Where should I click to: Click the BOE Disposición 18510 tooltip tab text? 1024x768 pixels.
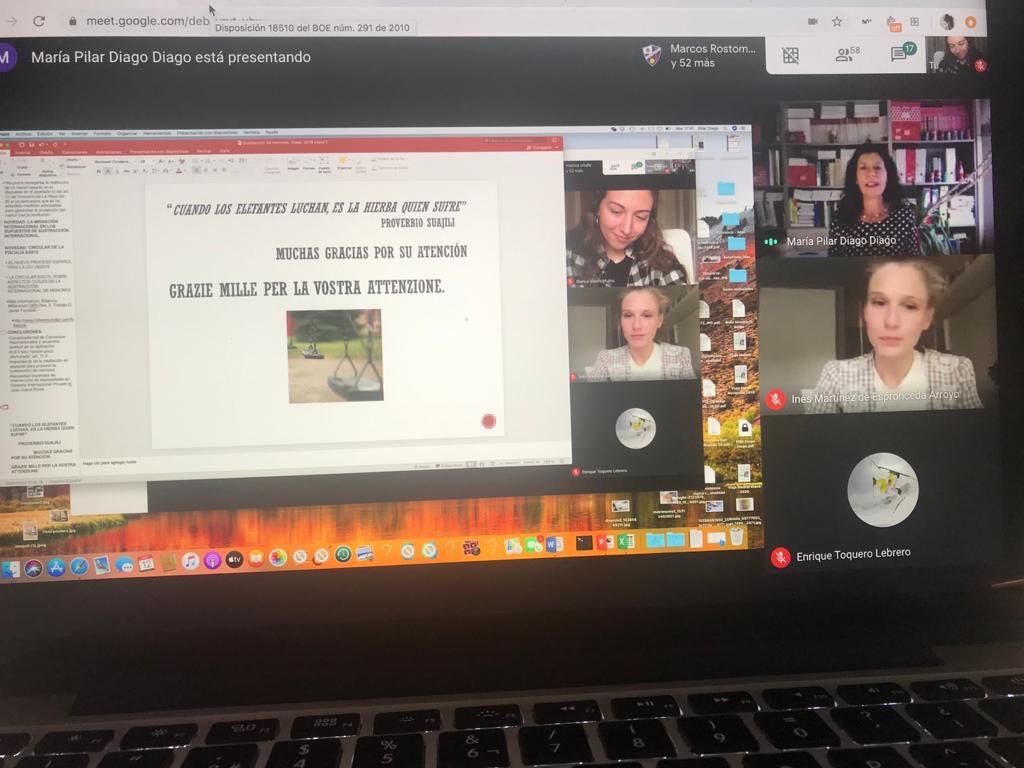[x=312, y=27]
